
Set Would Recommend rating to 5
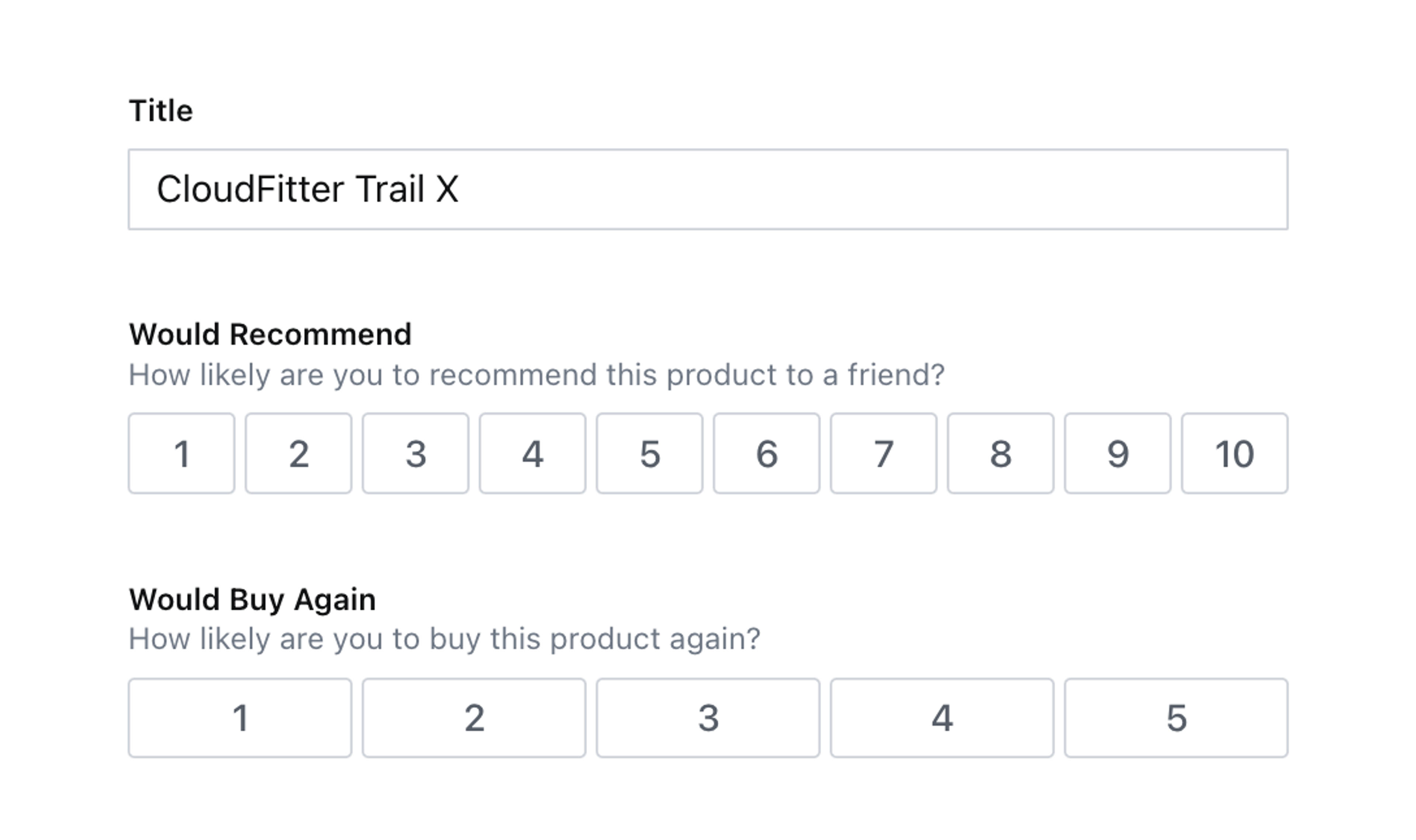tap(649, 454)
